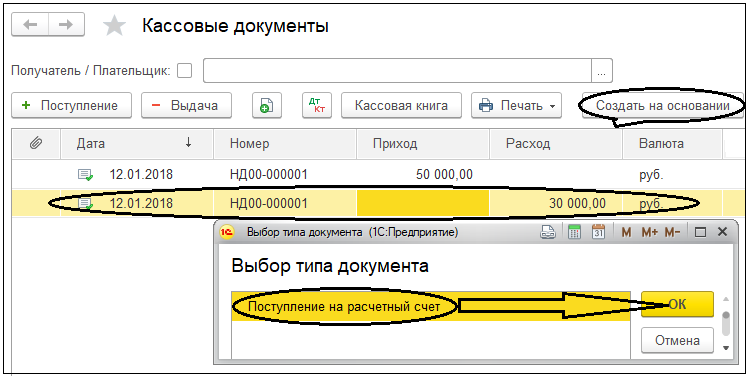Click the print icon in dialog title bar
This screenshot has width=746, height=376.
coord(548,232)
